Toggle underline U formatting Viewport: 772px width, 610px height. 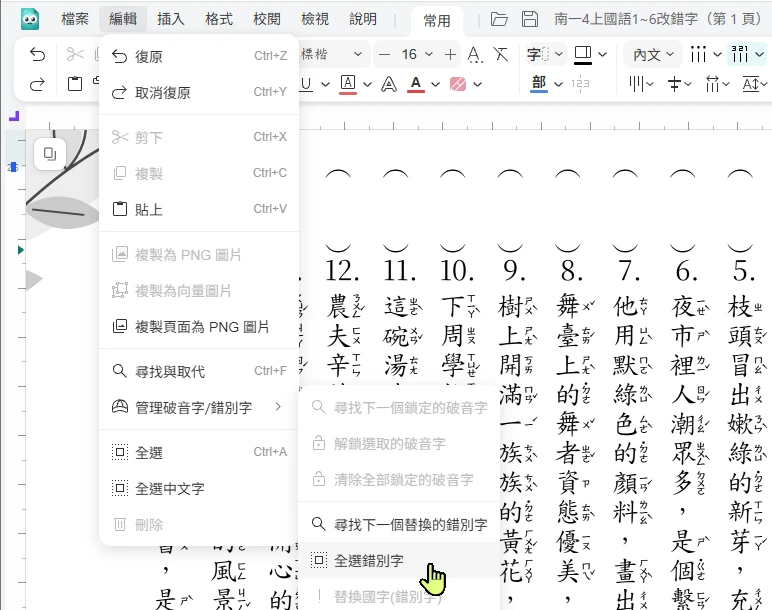click(306, 84)
